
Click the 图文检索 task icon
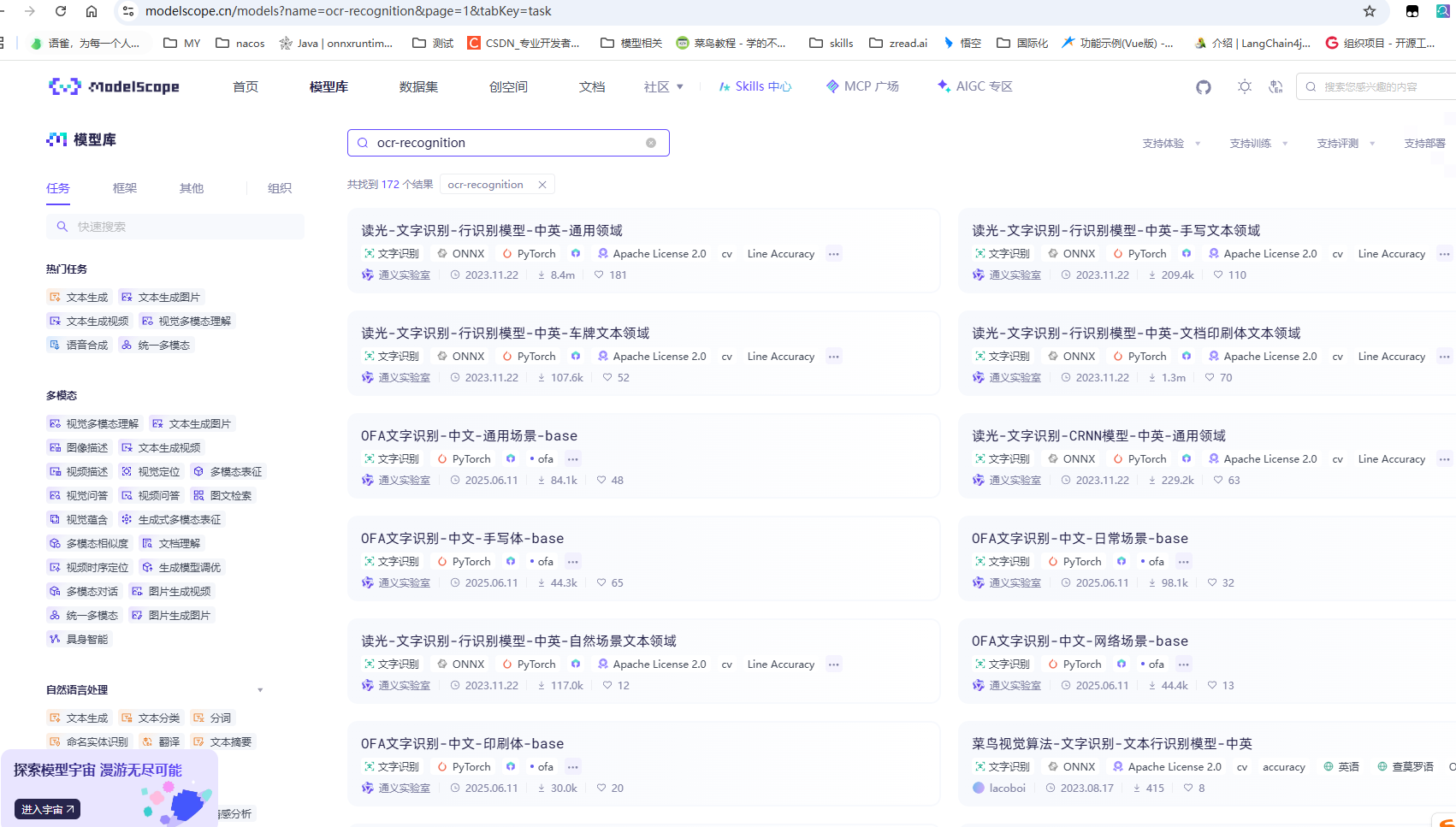pos(198,496)
